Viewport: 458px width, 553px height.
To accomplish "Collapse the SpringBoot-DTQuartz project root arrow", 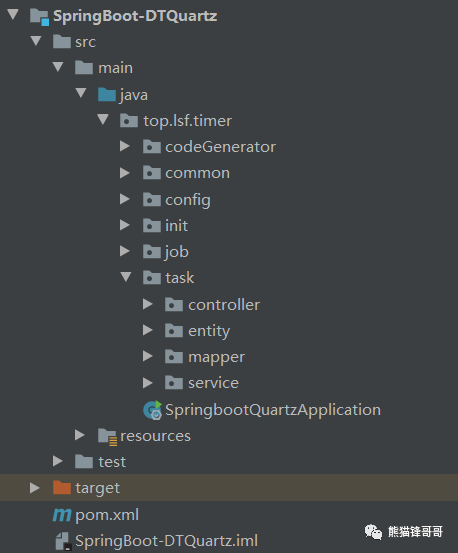I will coord(13,15).
